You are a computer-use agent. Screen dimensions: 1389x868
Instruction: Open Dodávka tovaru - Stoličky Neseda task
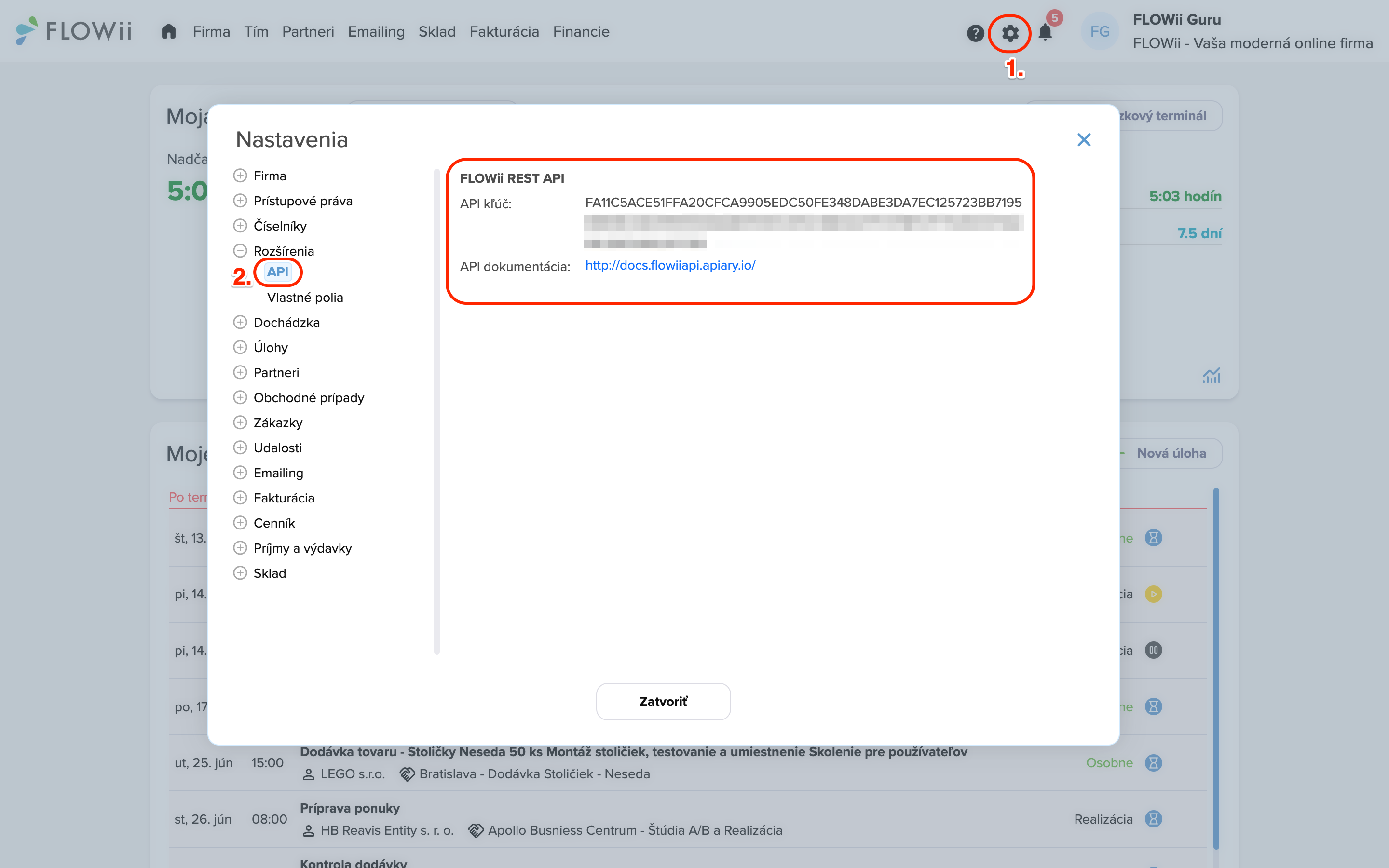634,751
